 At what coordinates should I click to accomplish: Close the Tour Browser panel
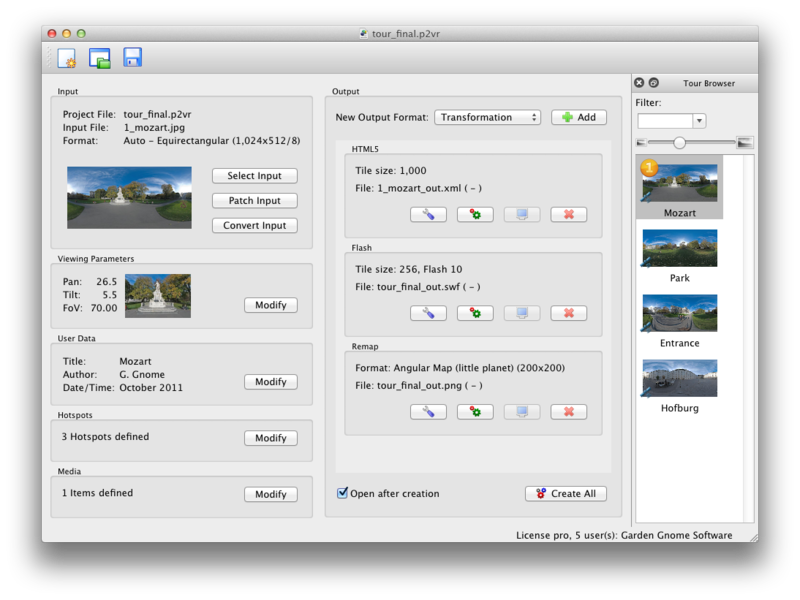point(640,83)
